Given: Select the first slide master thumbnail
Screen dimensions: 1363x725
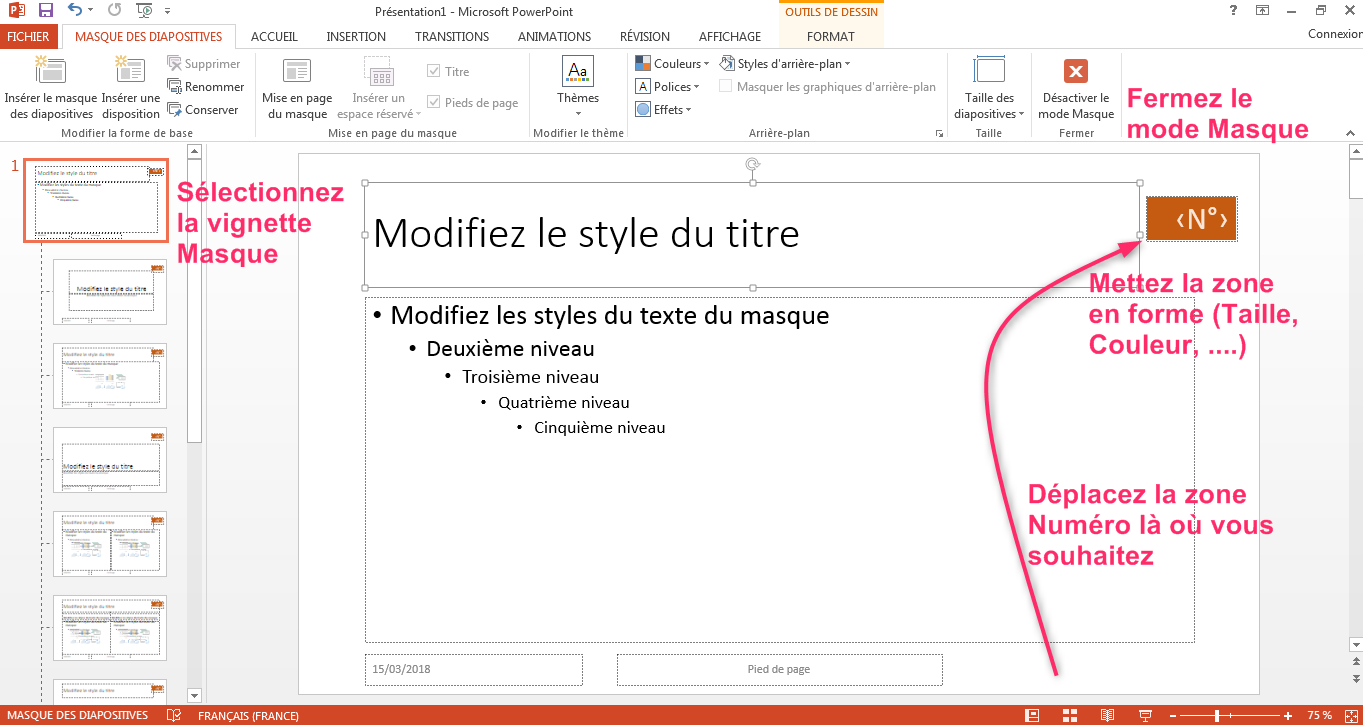Looking at the screenshot, I should (x=95, y=200).
